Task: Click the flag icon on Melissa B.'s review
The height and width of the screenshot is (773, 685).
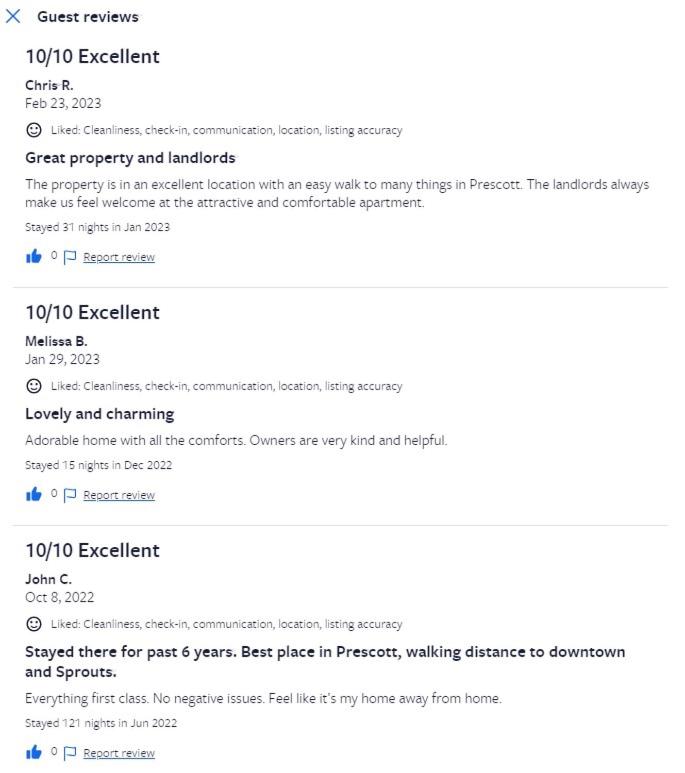Action: (70, 495)
